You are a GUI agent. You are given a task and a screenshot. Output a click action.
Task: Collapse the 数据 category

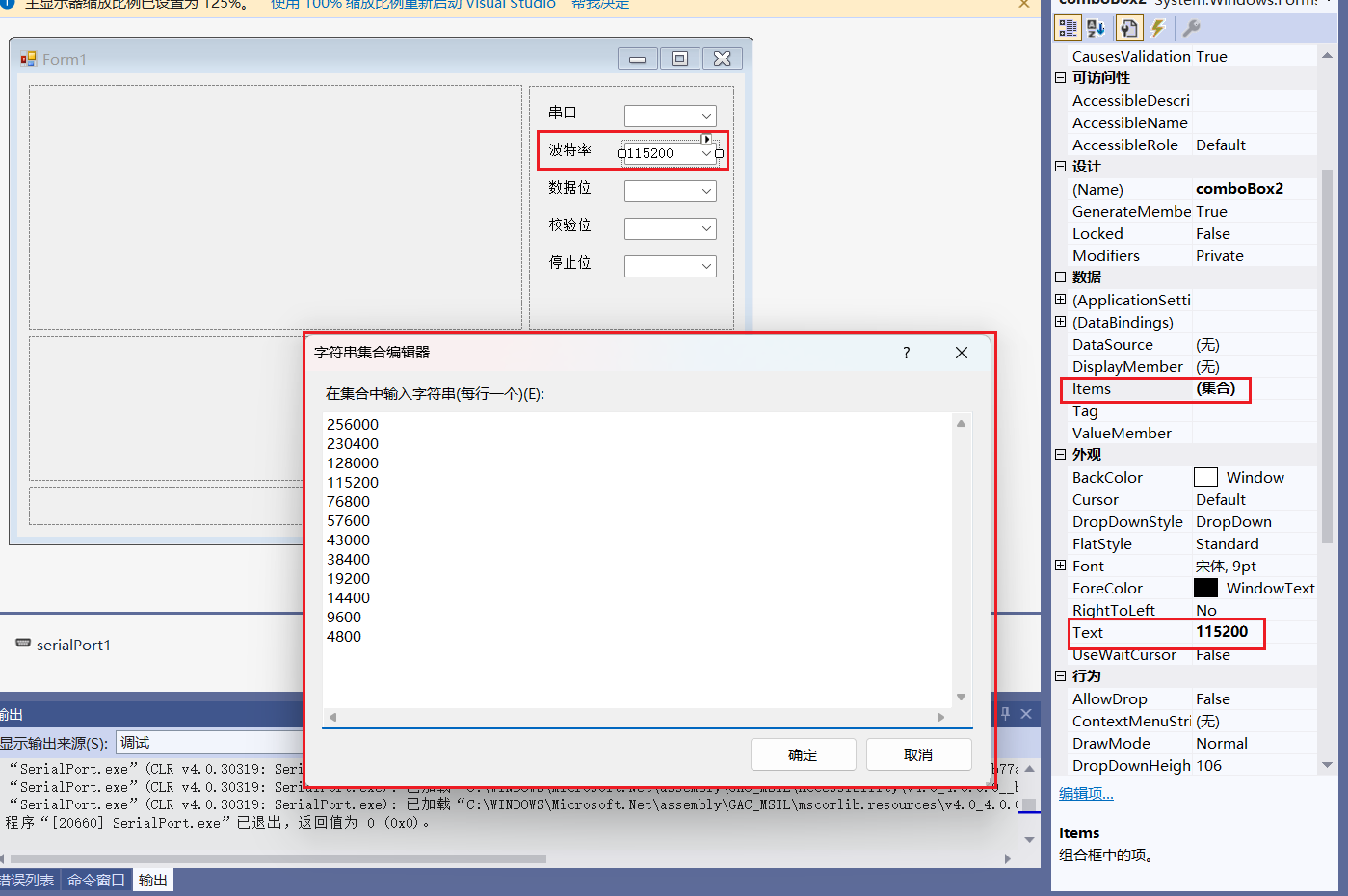click(1060, 277)
